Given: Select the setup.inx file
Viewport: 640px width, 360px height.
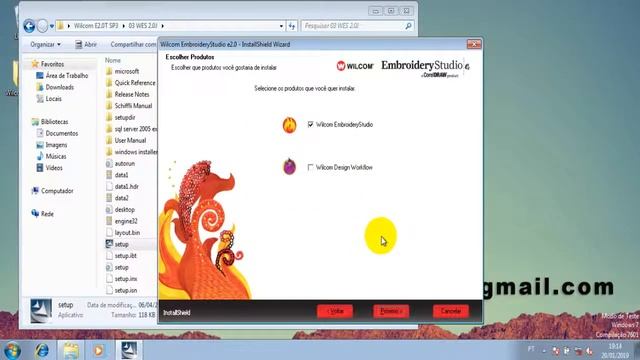Looking at the screenshot, I should coord(126,279).
